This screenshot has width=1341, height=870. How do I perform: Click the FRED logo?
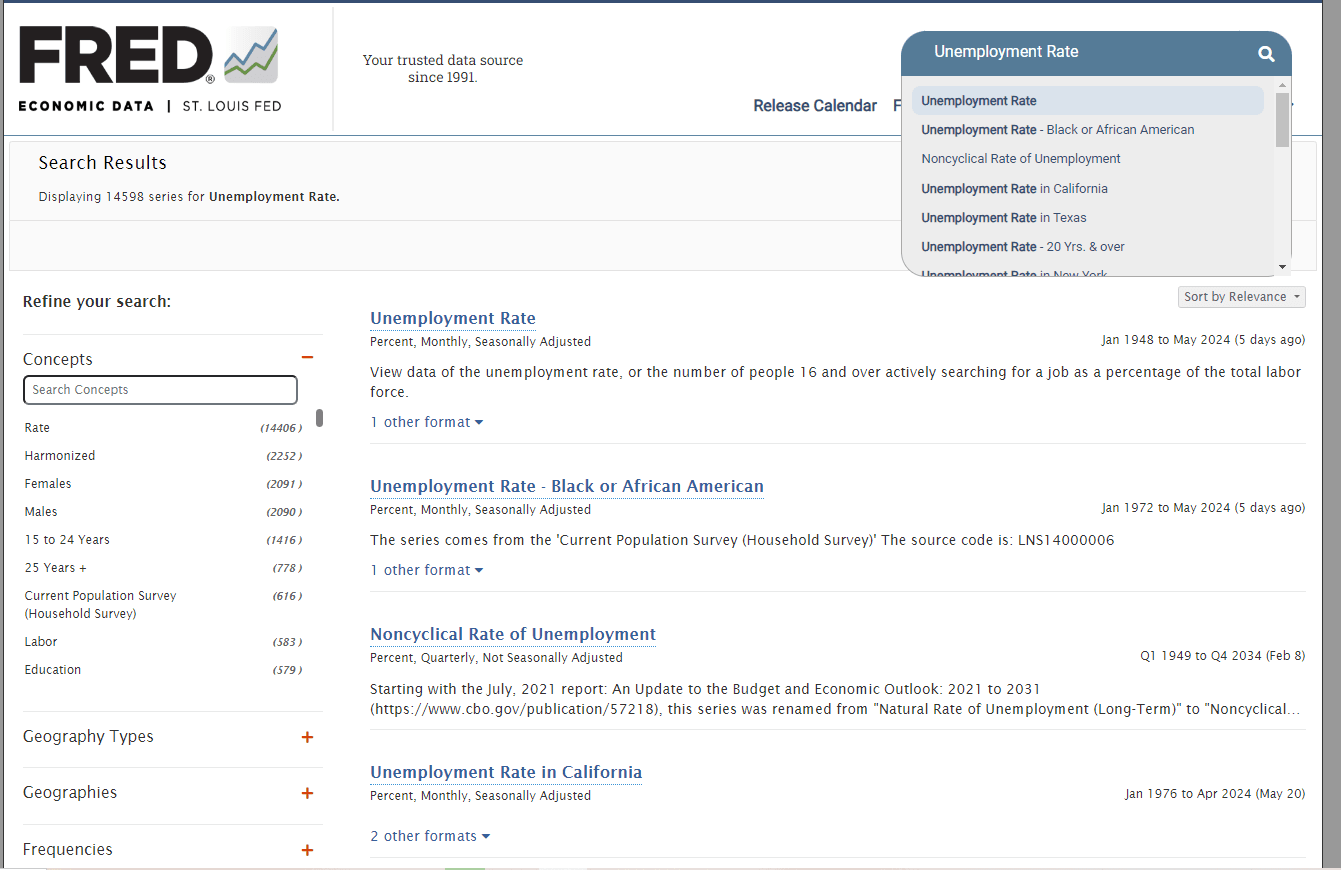click(x=149, y=68)
